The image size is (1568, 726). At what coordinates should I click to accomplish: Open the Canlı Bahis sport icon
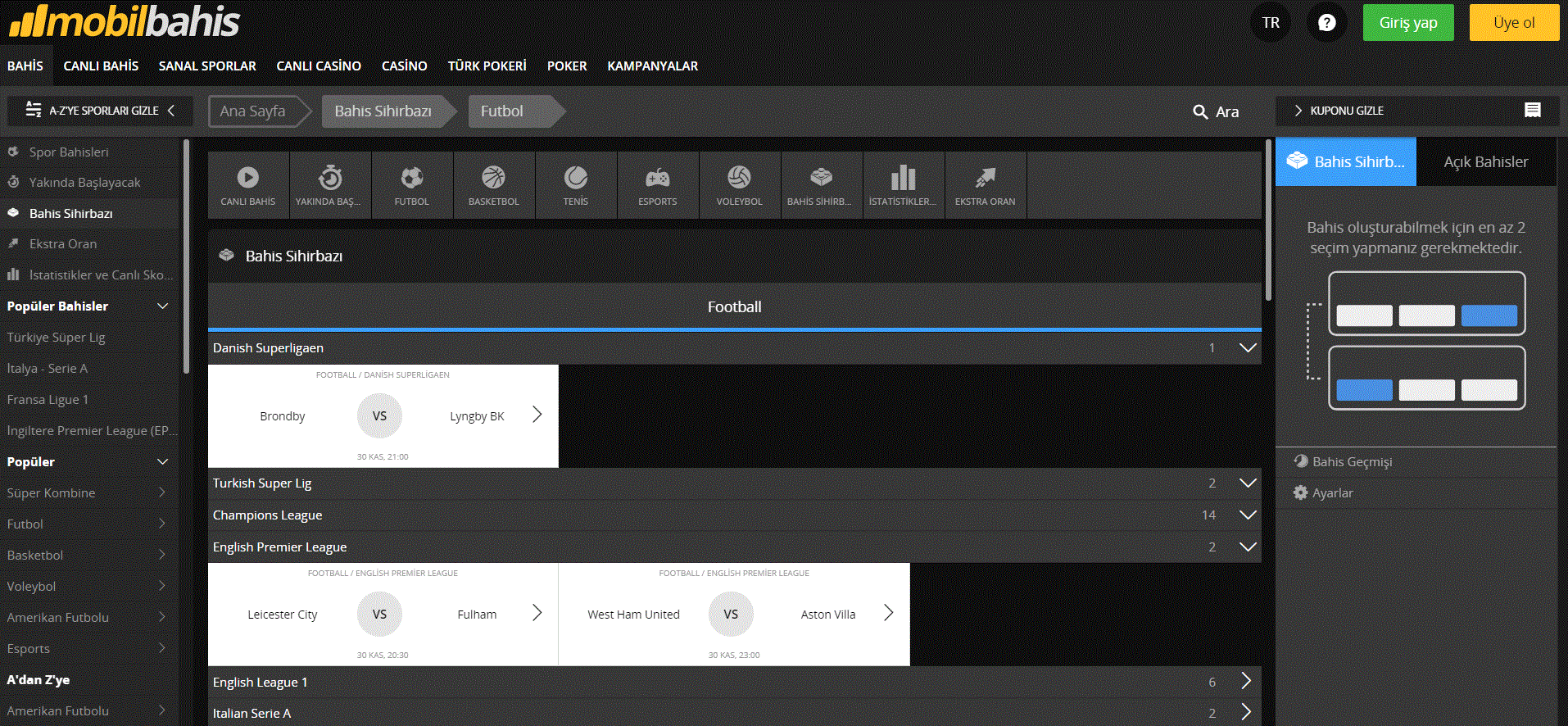click(x=248, y=185)
